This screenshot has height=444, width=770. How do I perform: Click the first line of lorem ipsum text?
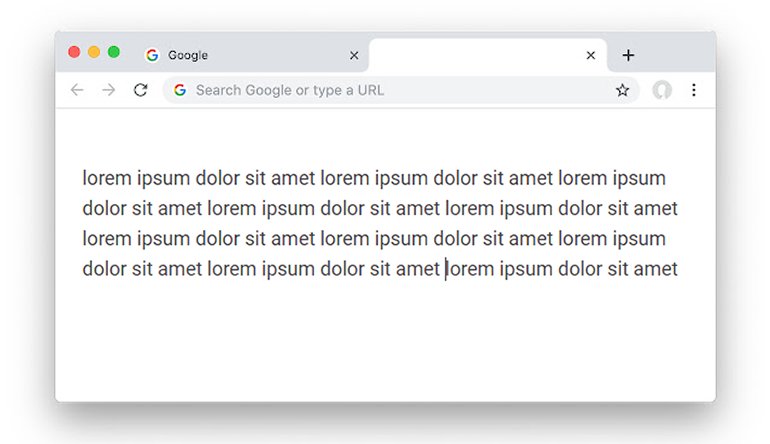click(x=374, y=179)
